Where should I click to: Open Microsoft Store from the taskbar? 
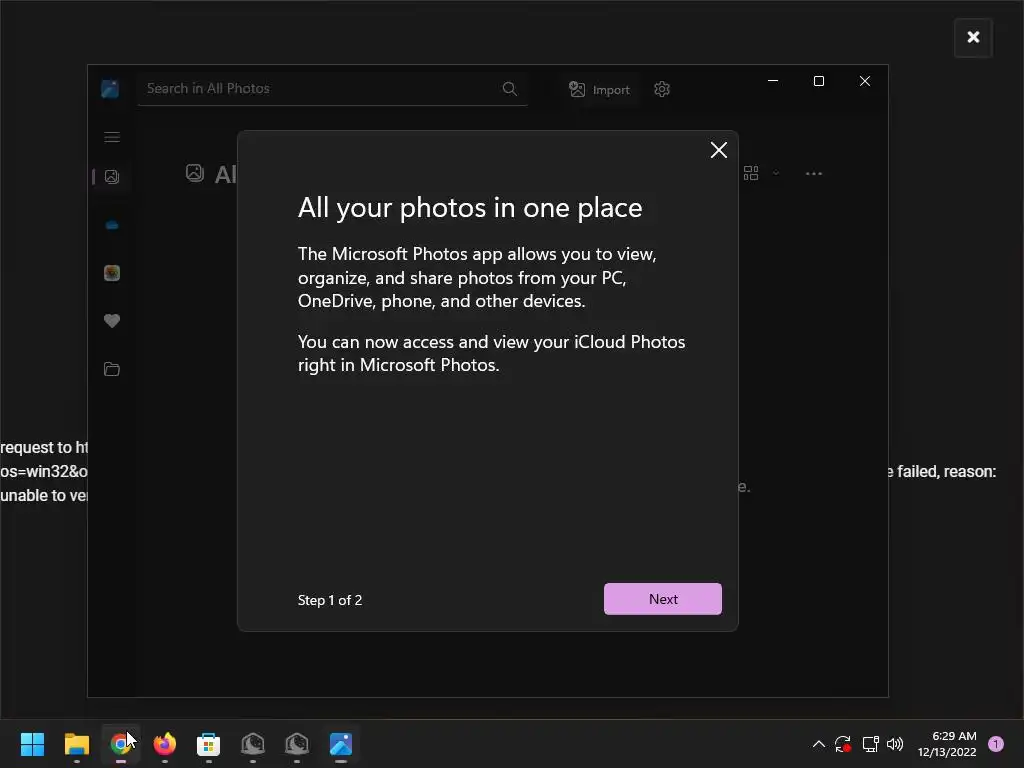208,744
